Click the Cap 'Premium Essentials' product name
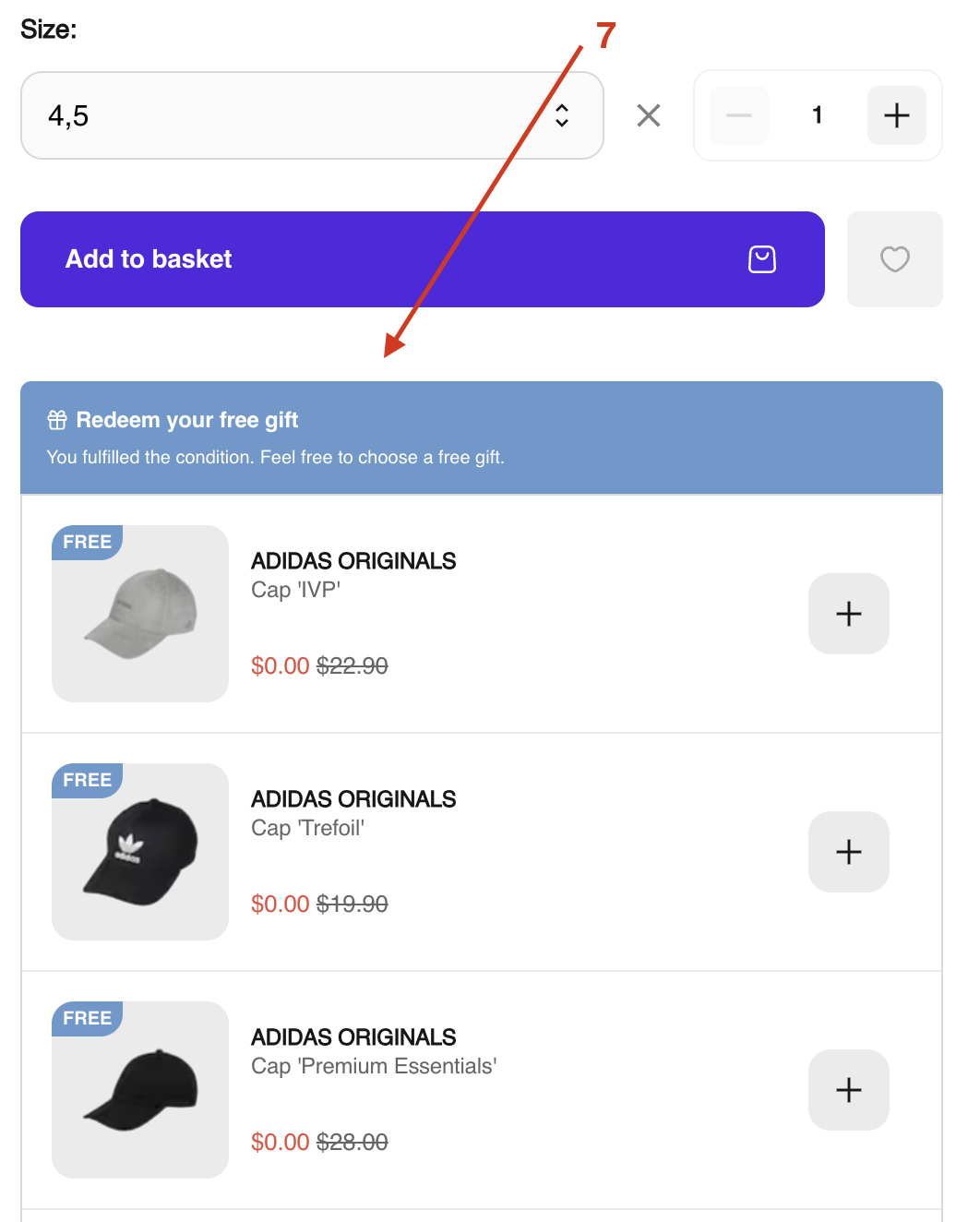The height and width of the screenshot is (1222, 980). pos(374,1066)
